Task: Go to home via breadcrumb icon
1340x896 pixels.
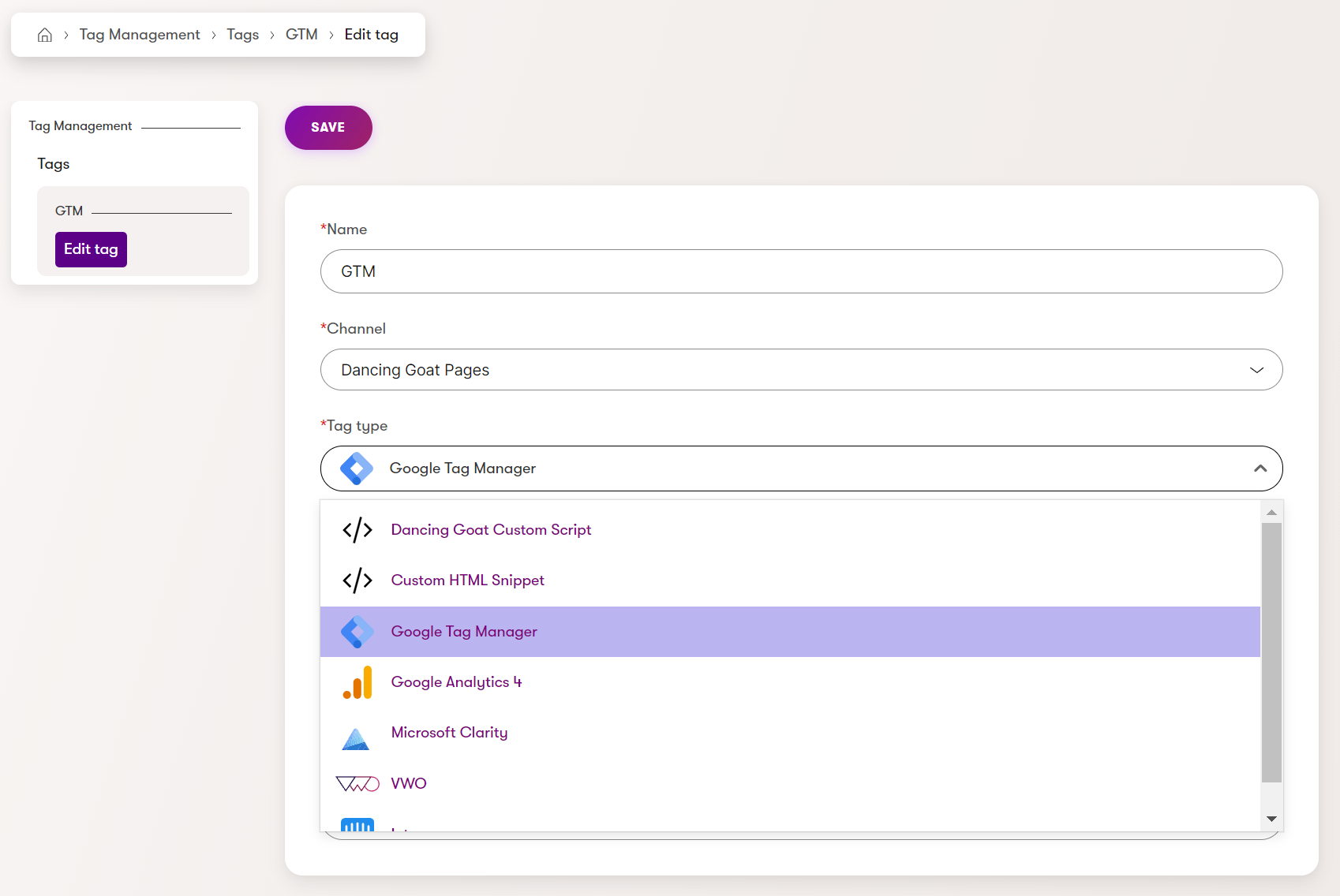Action: [x=45, y=35]
